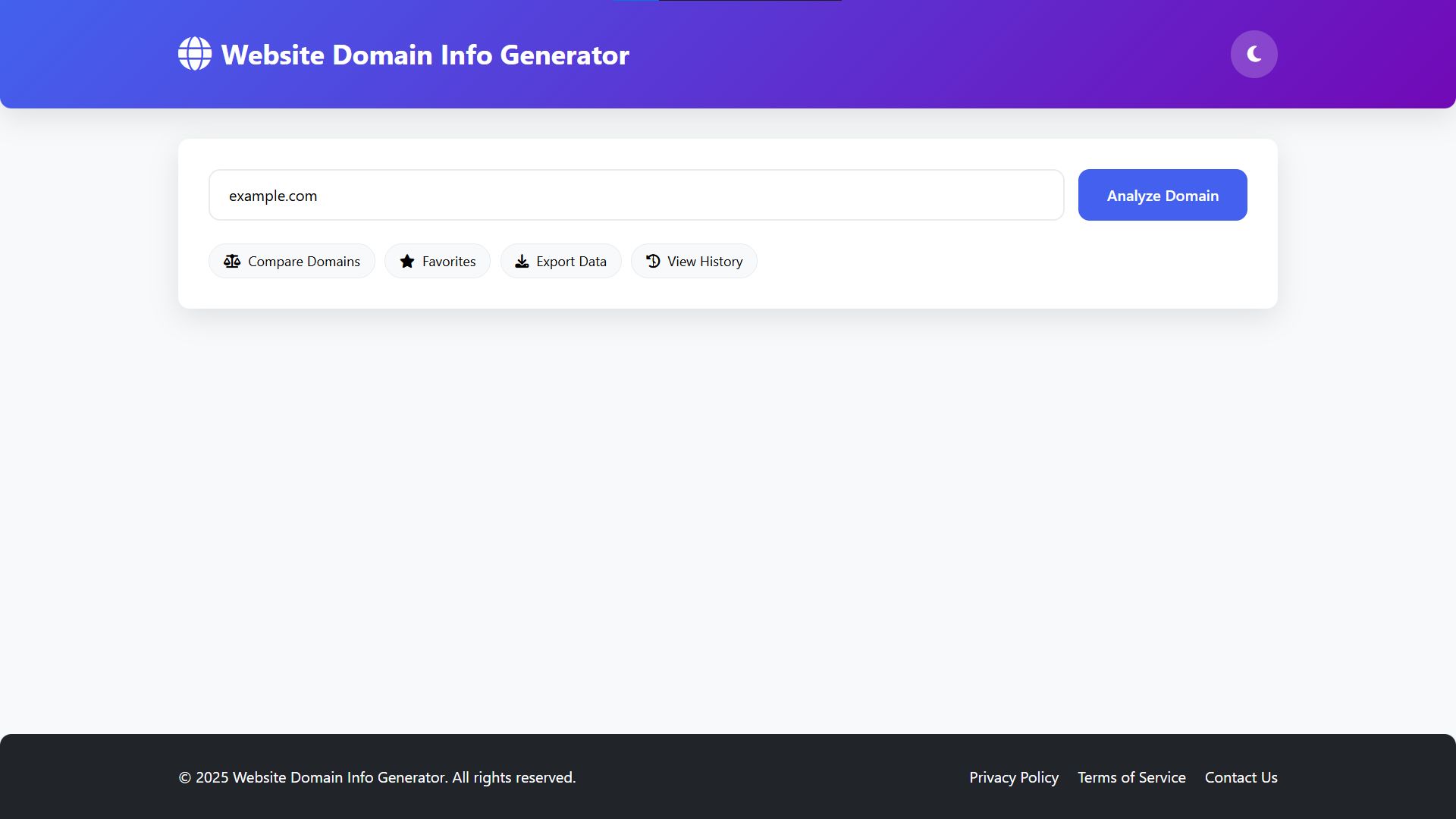Image resolution: width=1456 pixels, height=819 pixels.
Task: Click the thin loading bar at page top
Action: (726, 1)
